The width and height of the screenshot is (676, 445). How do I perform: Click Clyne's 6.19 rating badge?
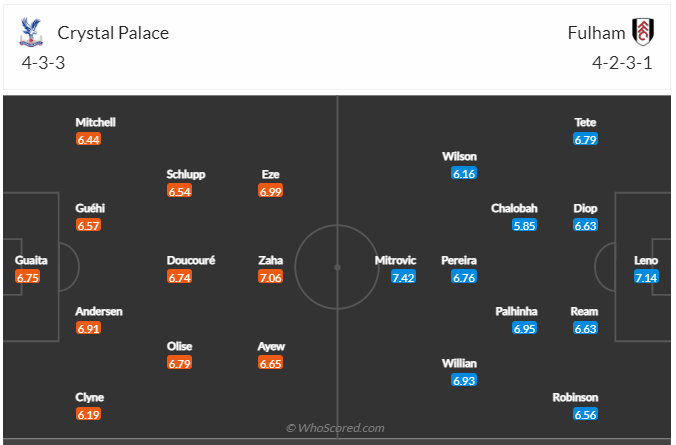click(x=89, y=414)
